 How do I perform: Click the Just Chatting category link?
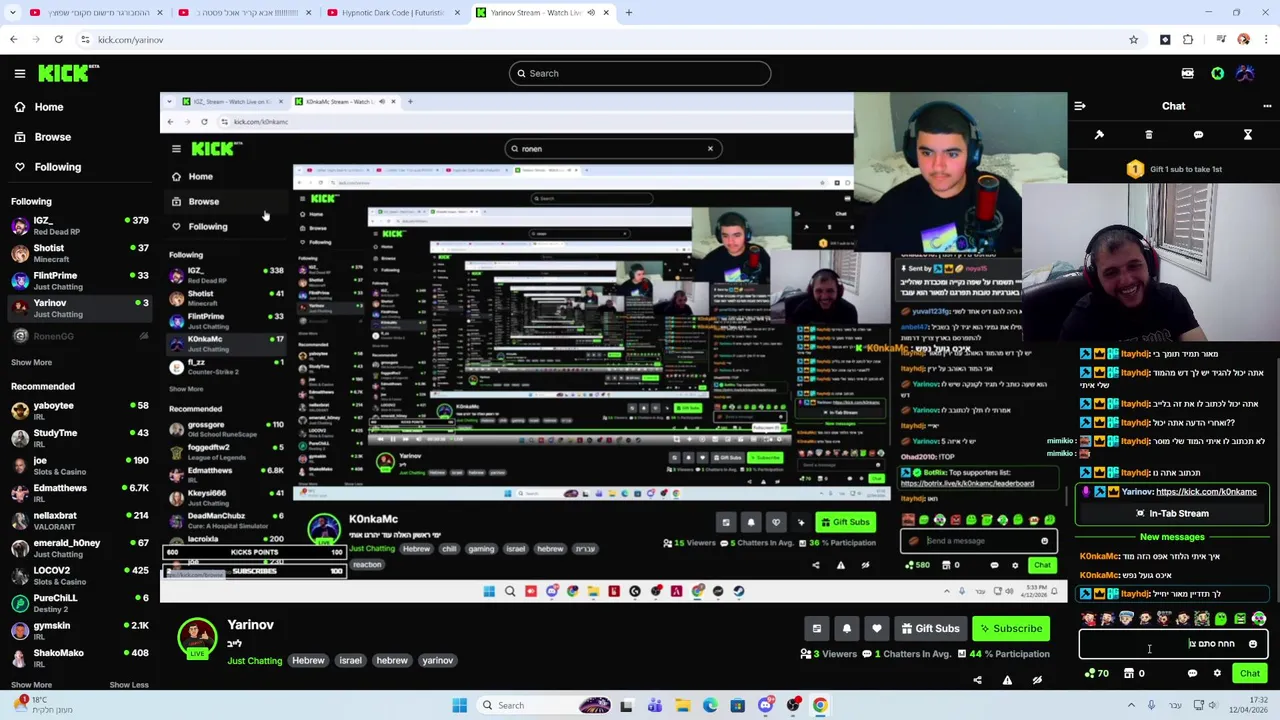[x=254, y=661]
